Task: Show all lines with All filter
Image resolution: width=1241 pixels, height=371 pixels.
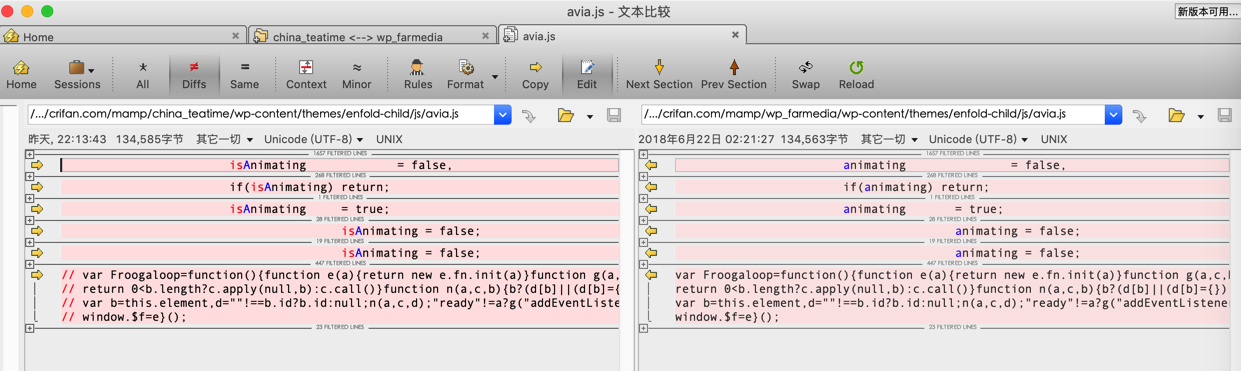Action: (x=143, y=68)
